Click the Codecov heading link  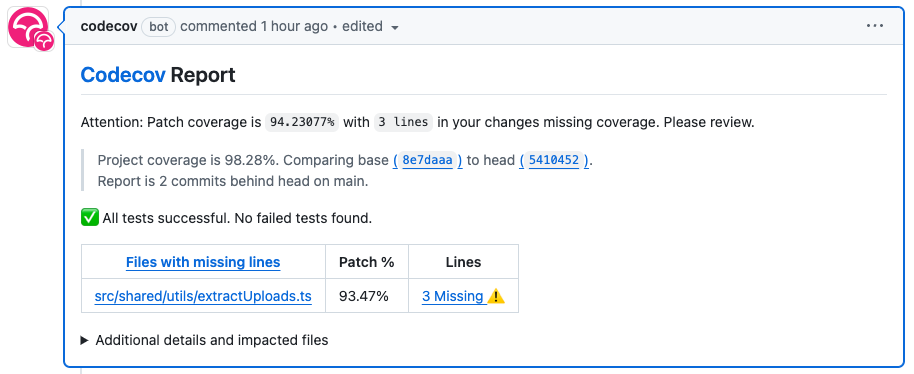(123, 75)
